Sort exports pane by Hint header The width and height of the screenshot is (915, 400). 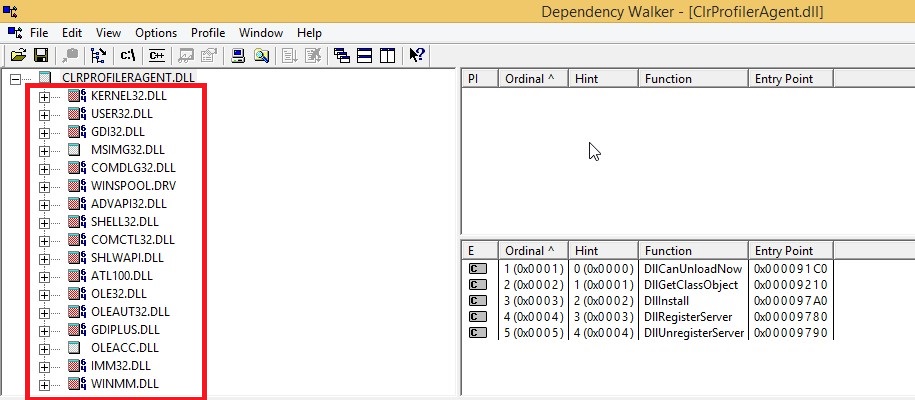point(603,251)
